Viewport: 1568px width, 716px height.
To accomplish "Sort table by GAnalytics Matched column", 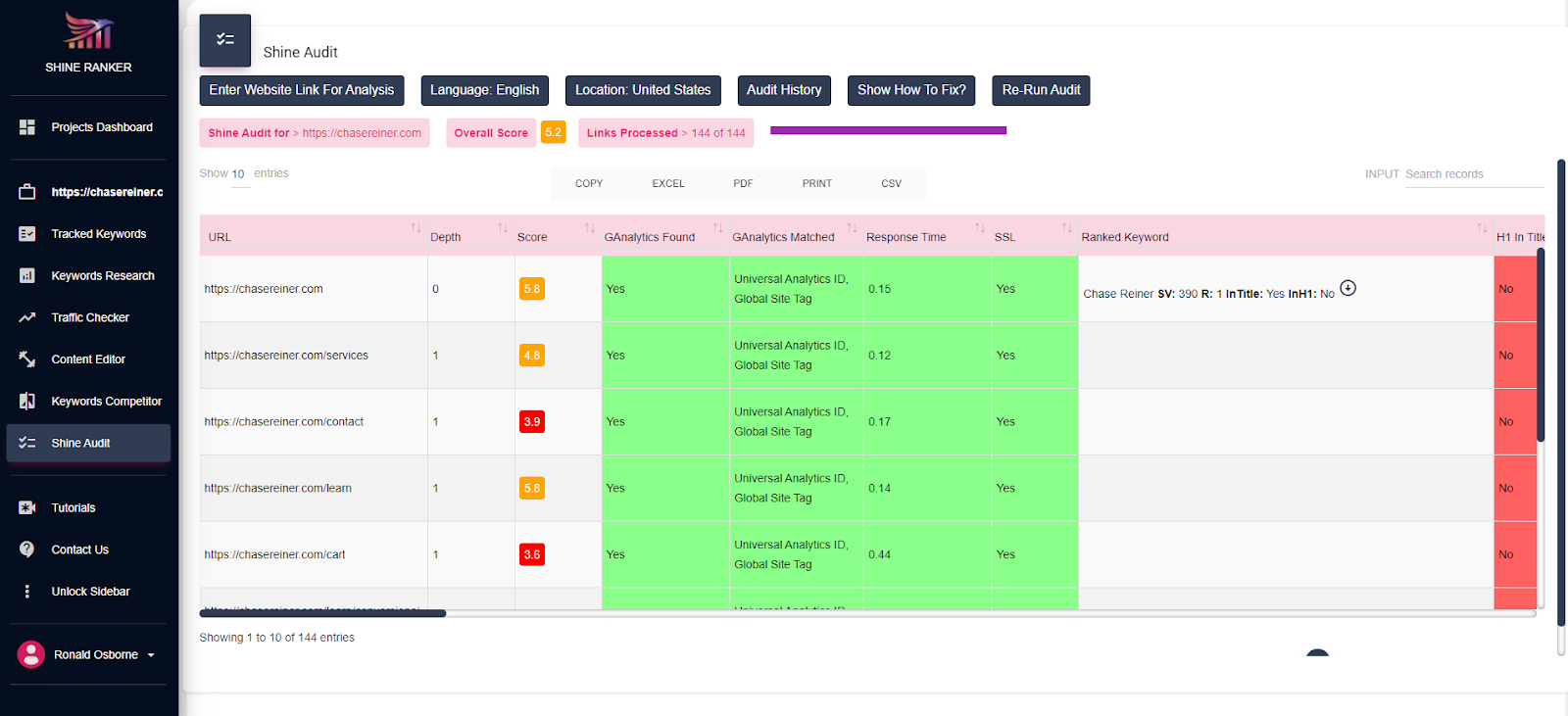I will point(852,228).
